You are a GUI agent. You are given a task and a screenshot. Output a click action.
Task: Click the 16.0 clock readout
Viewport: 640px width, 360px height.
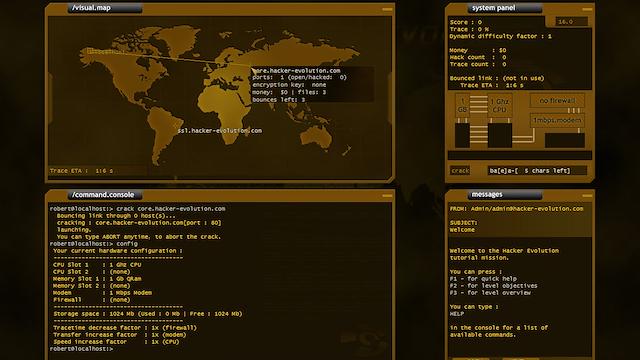coord(571,22)
